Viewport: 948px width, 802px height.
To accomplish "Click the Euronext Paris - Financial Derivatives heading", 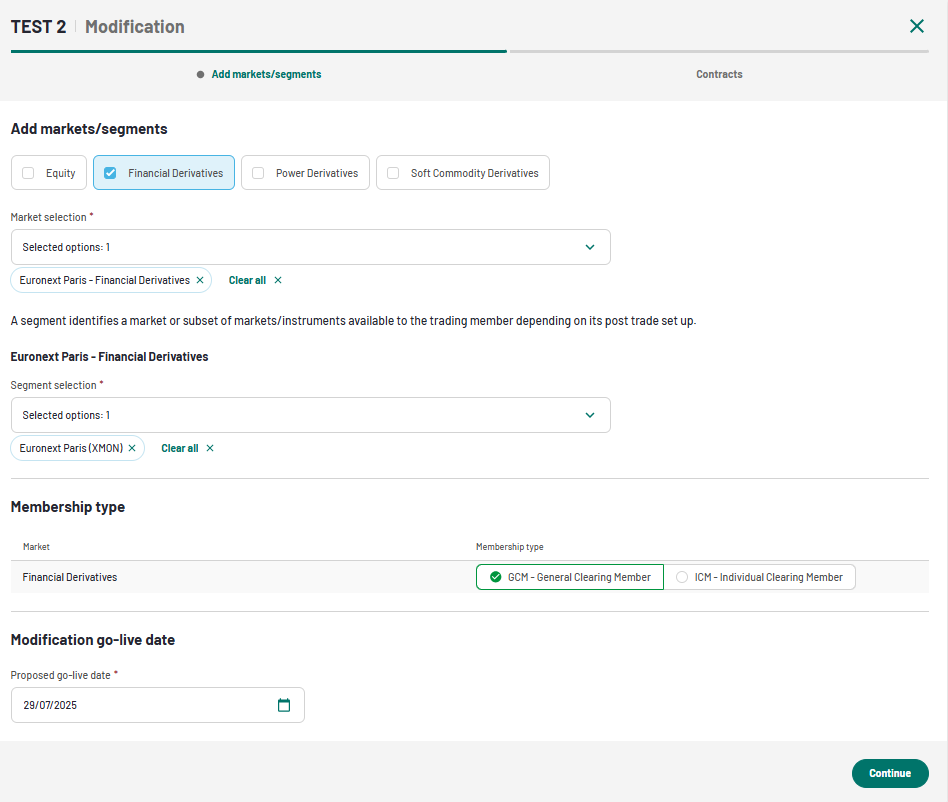I will (x=109, y=357).
